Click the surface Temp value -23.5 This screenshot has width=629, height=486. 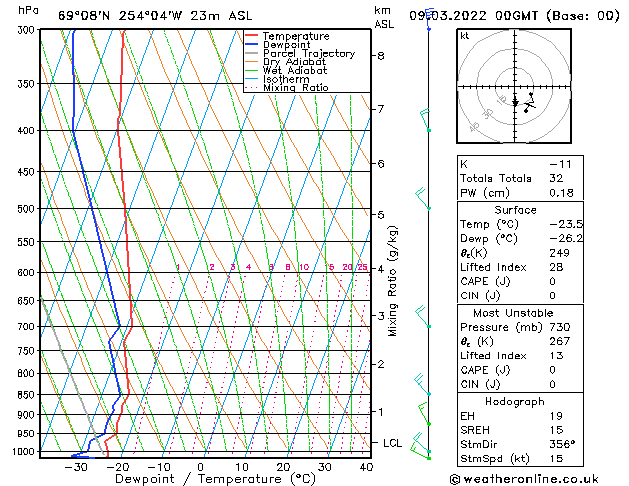(x=566, y=224)
